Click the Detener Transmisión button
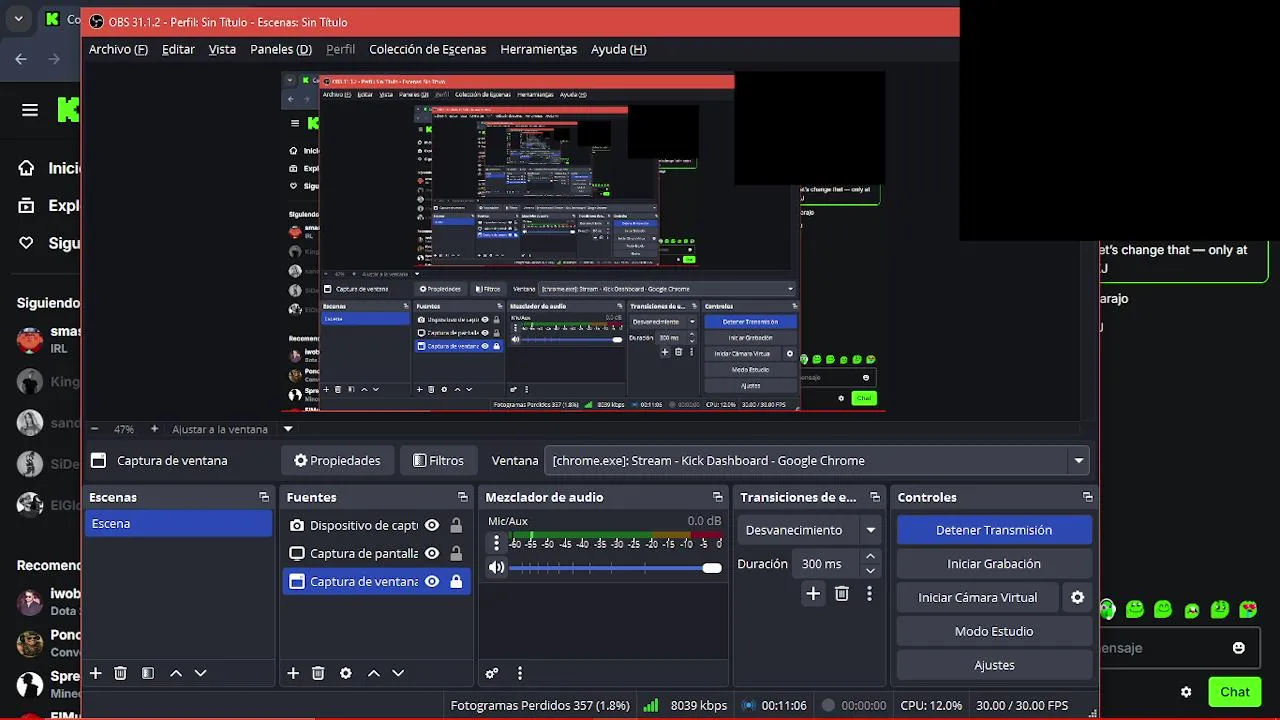 point(994,530)
